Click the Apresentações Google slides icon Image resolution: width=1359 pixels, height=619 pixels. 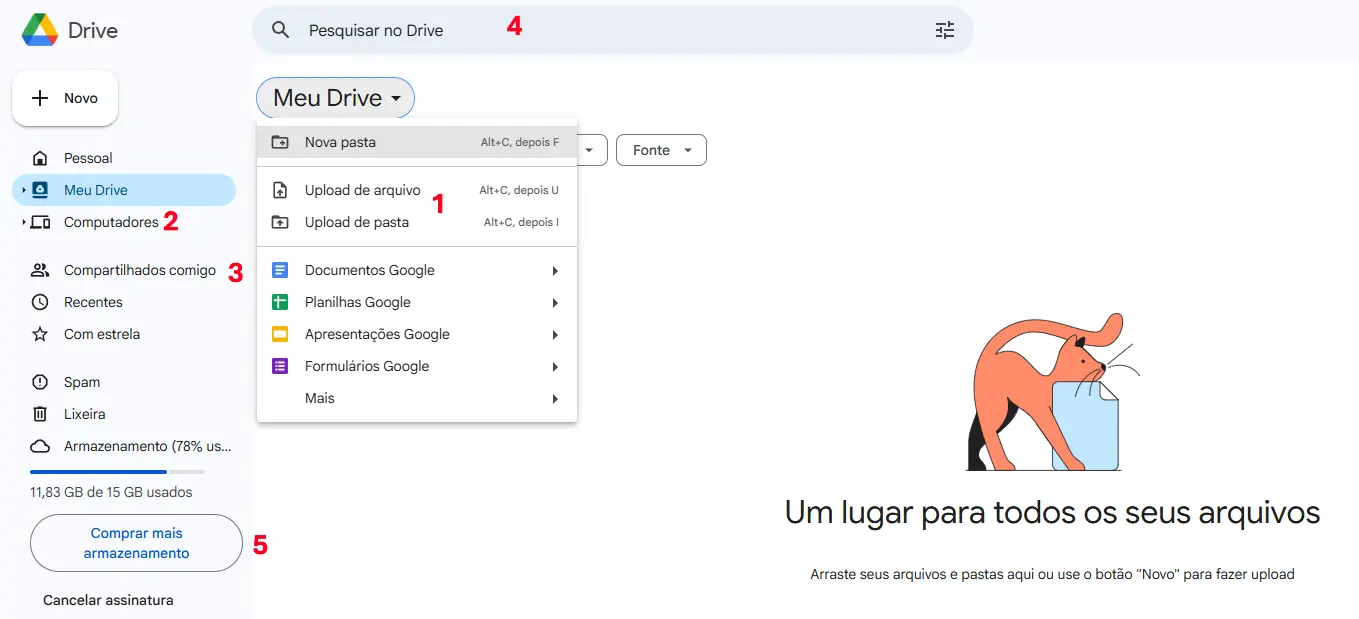coord(279,334)
